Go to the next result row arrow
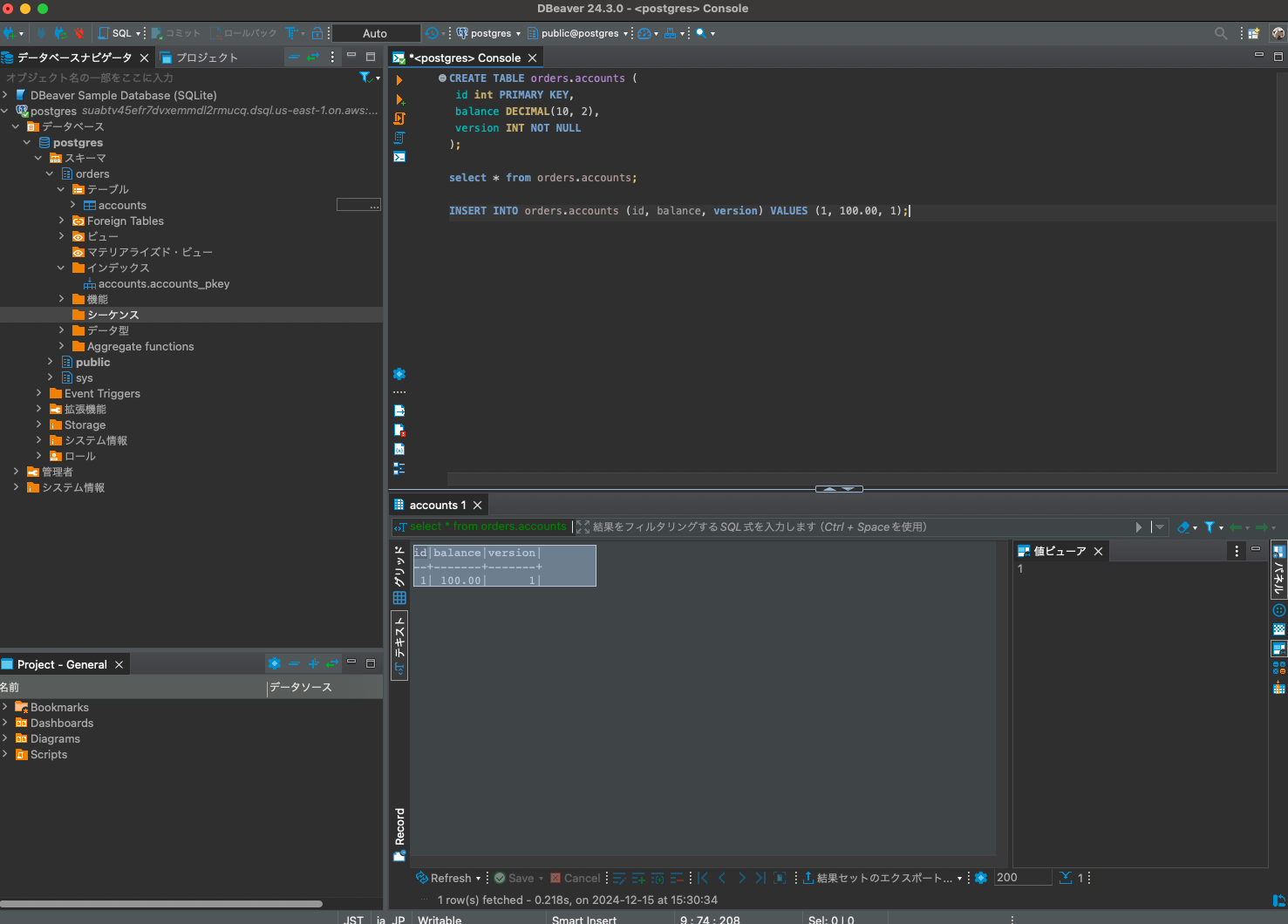This screenshot has height=924, width=1288. (741, 878)
